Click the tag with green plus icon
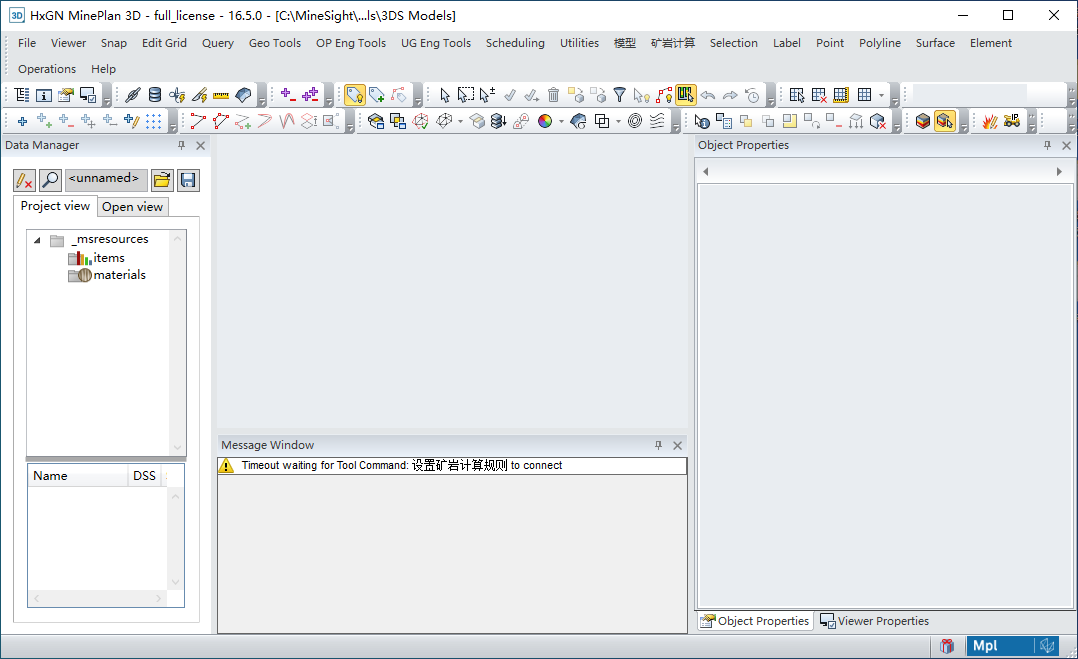1078x659 pixels. (x=376, y=95)
